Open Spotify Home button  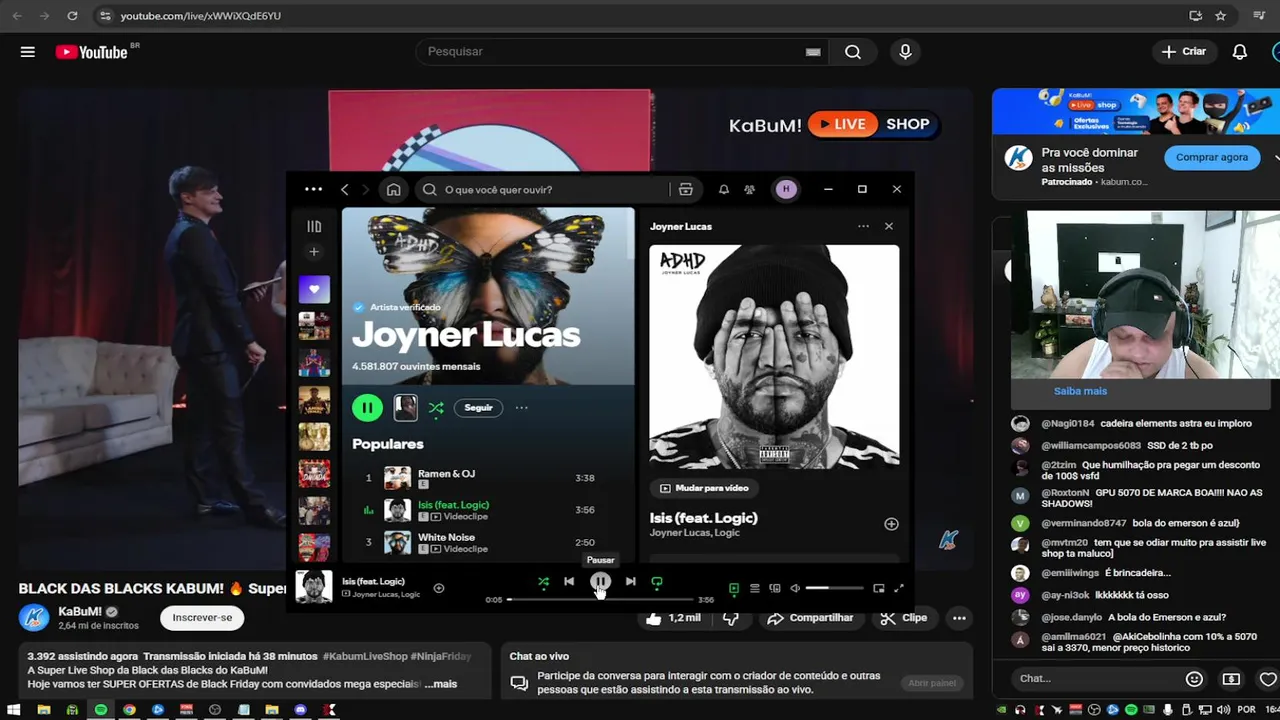[394, 189]
